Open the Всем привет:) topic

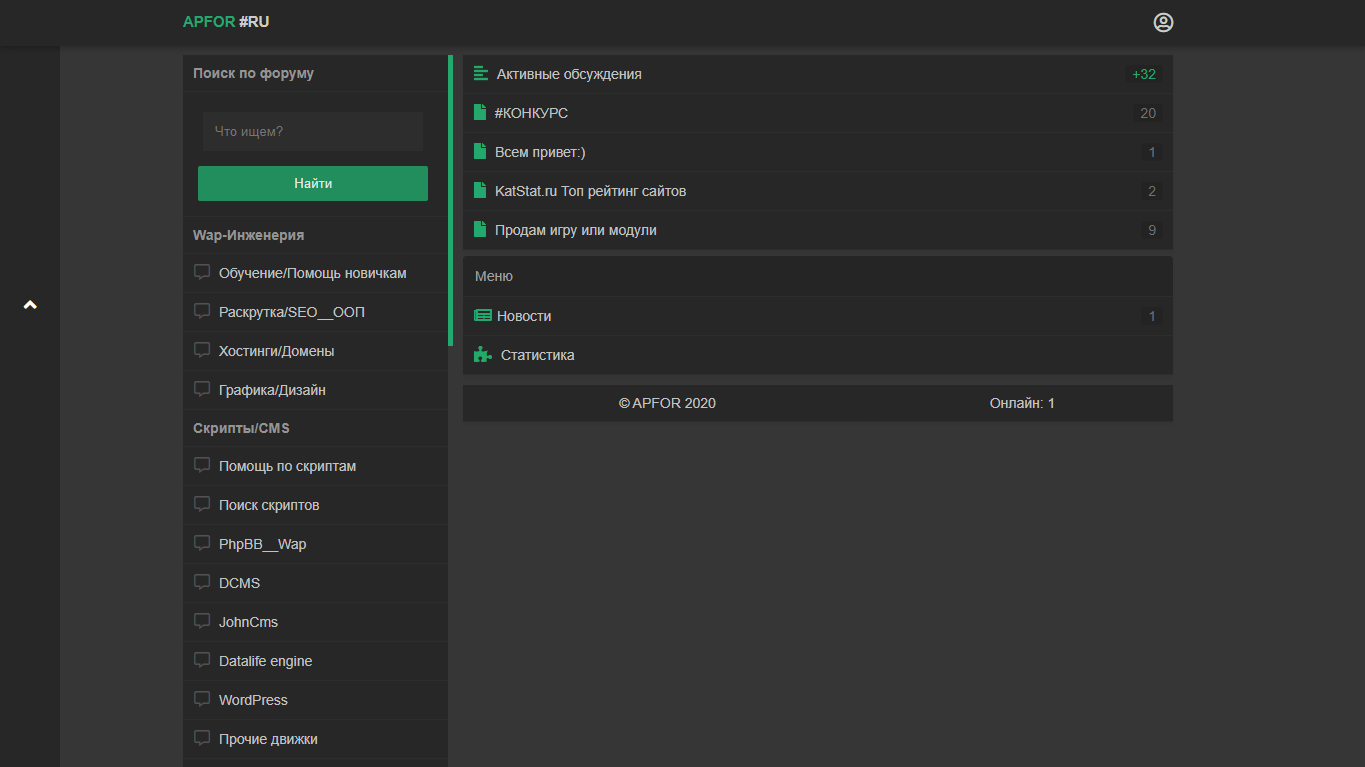coord(818,152)
